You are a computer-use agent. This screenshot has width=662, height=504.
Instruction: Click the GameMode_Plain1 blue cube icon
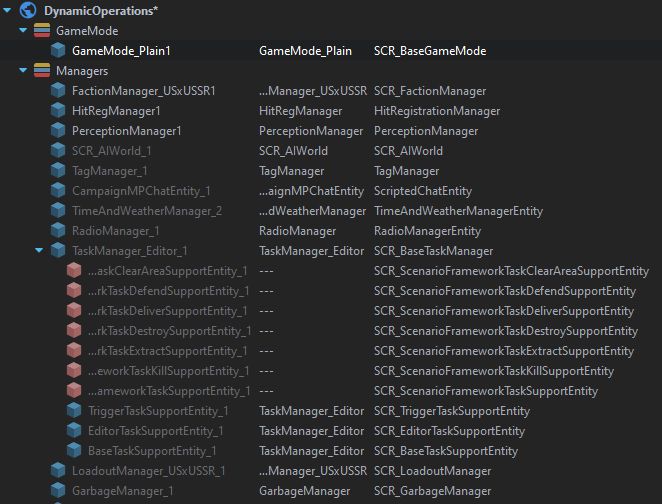58,51
